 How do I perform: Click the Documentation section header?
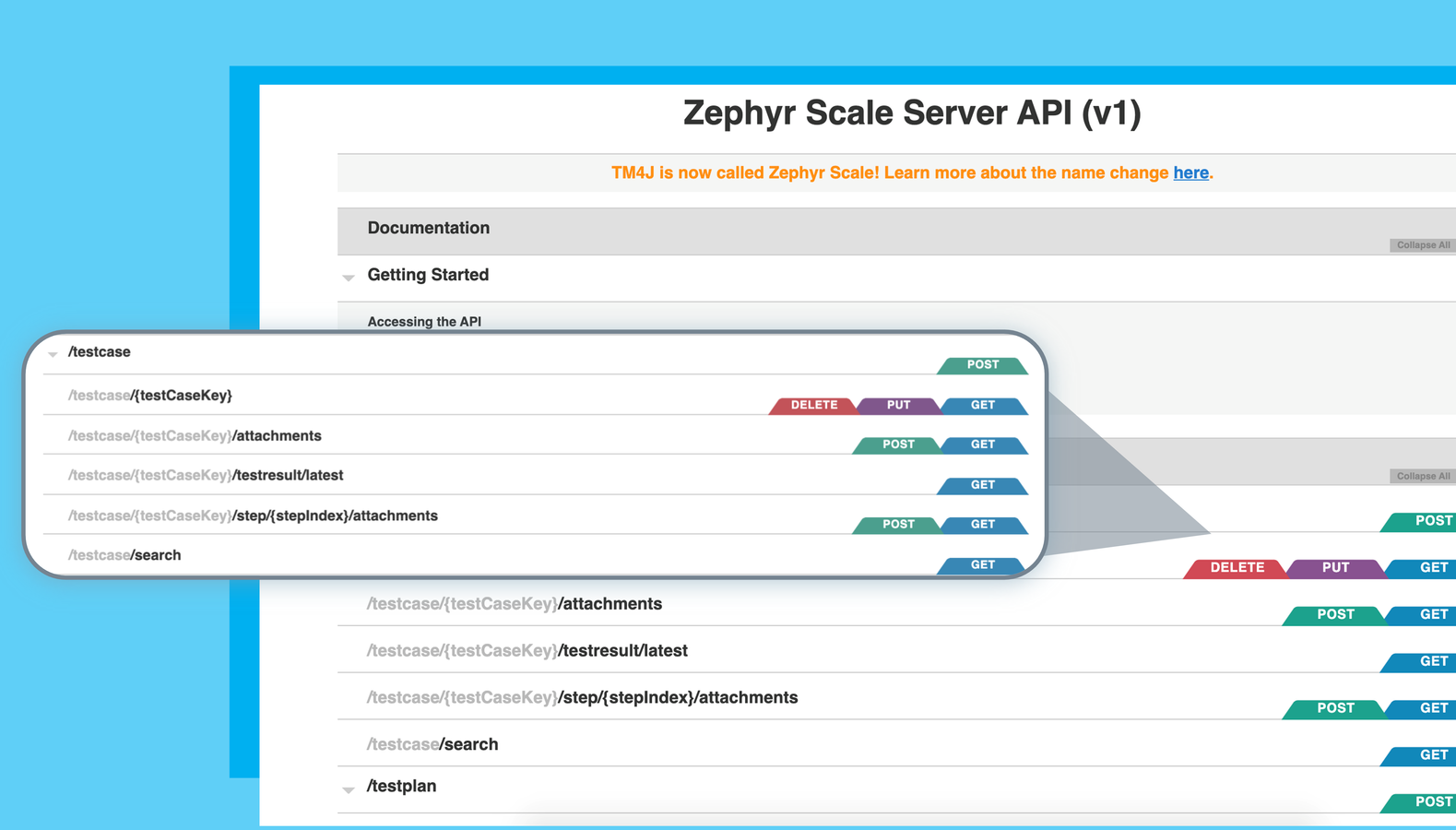[429, 228]
